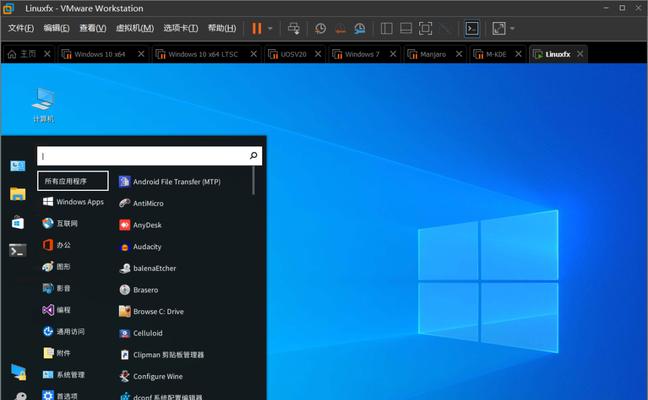Image resolution: width=648 pixels, height=400 pixels.
Task: Select the Linuxfx tab
Action: point(557,54)
